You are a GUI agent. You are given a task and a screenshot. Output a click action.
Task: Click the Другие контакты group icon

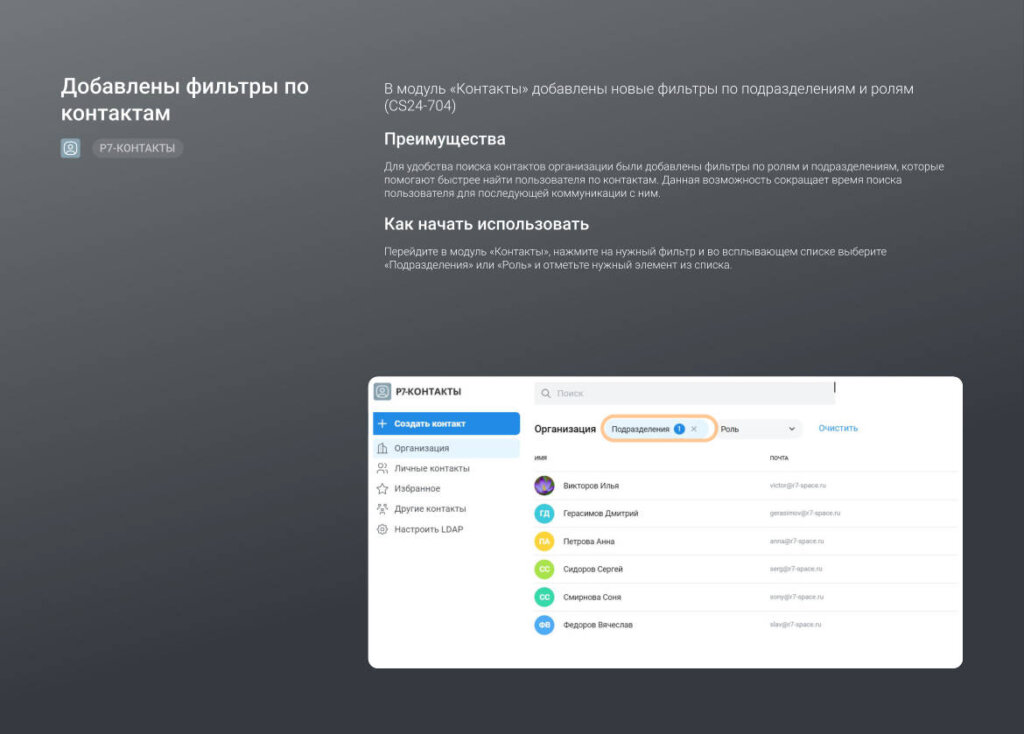click(382, 509)
